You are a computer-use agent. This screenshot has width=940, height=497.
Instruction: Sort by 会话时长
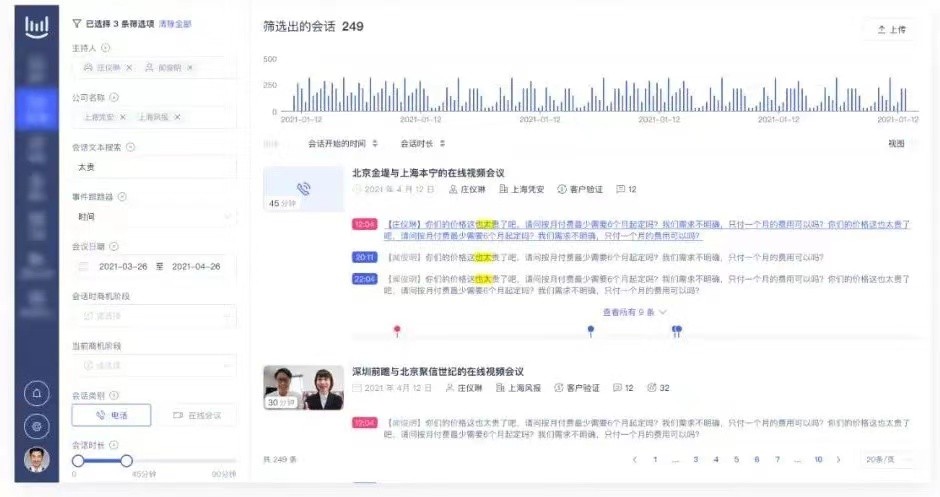point(423,144)
